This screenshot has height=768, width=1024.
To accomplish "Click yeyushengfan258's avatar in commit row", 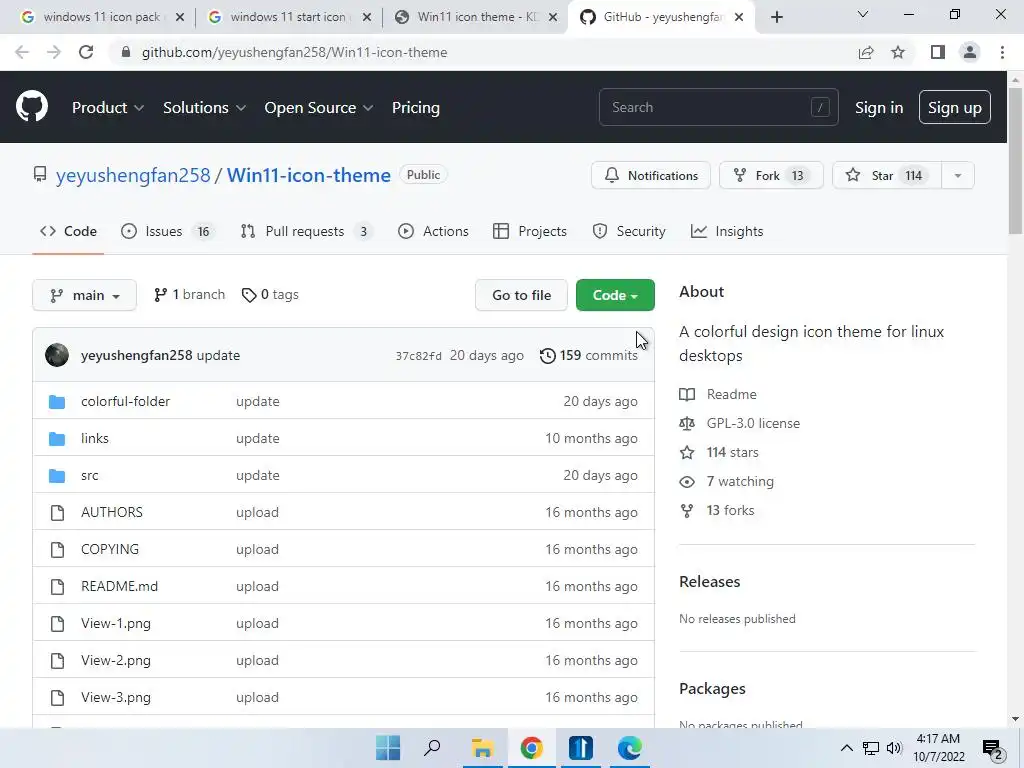I will [57, 355].
